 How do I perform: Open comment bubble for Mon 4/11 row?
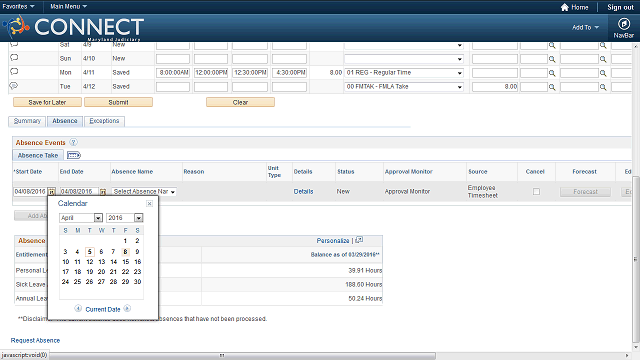[x=14, y=71]
